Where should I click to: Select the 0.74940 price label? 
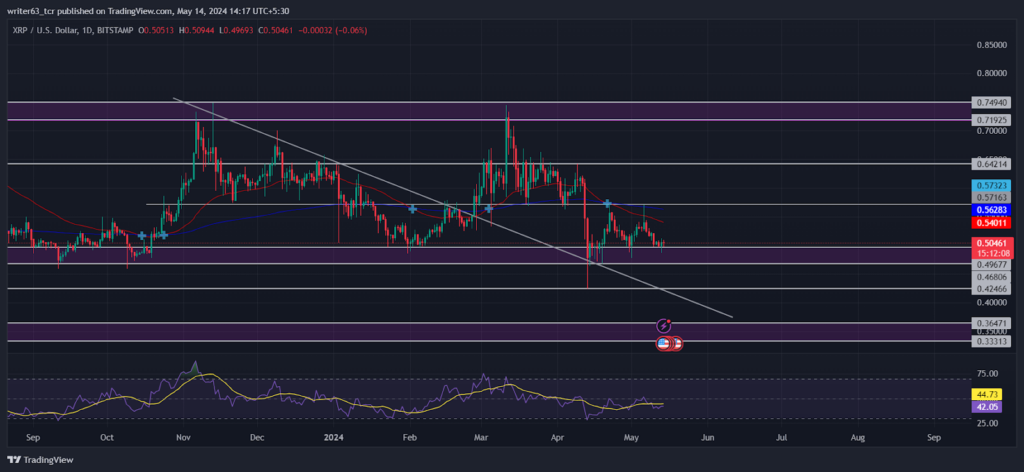pos(991,102)
